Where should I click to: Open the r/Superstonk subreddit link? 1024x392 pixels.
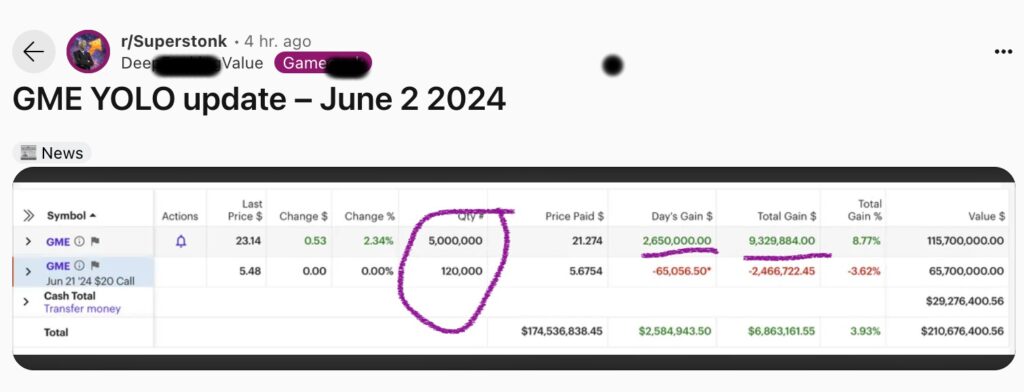point(174,41)
